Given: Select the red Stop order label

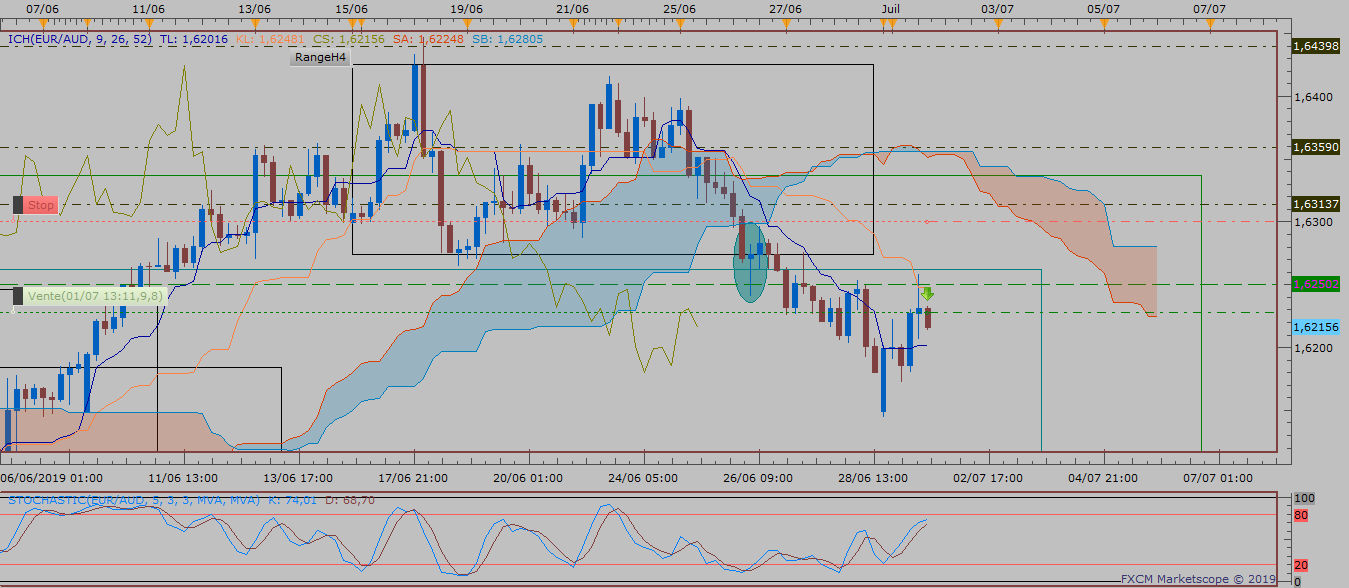Looking at the screenshot, I should coord(41,205).
